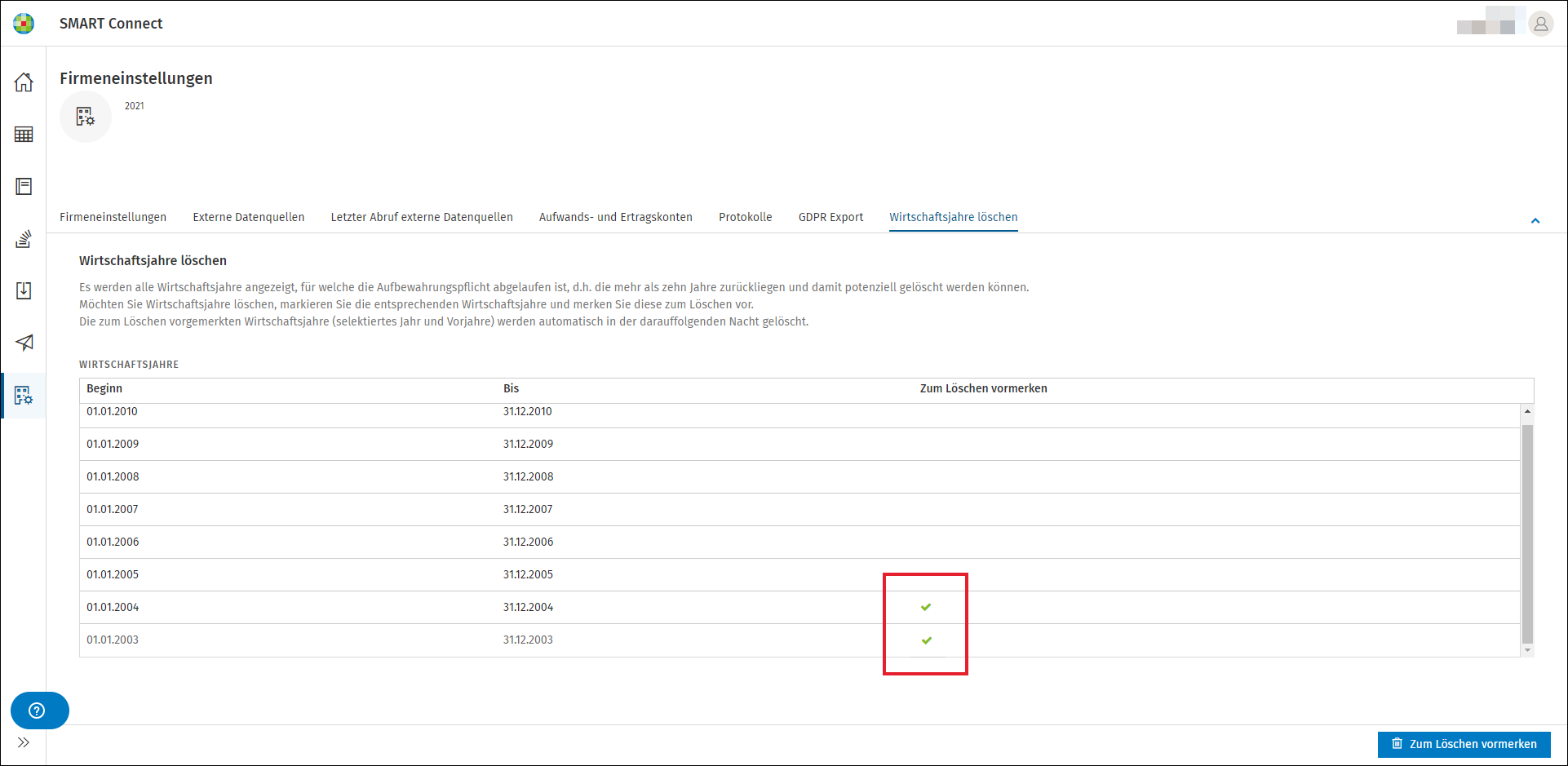This screenshot has height=766, width=1568.
Task: Collapse the settings section chevron
Action: point(1535,220)
